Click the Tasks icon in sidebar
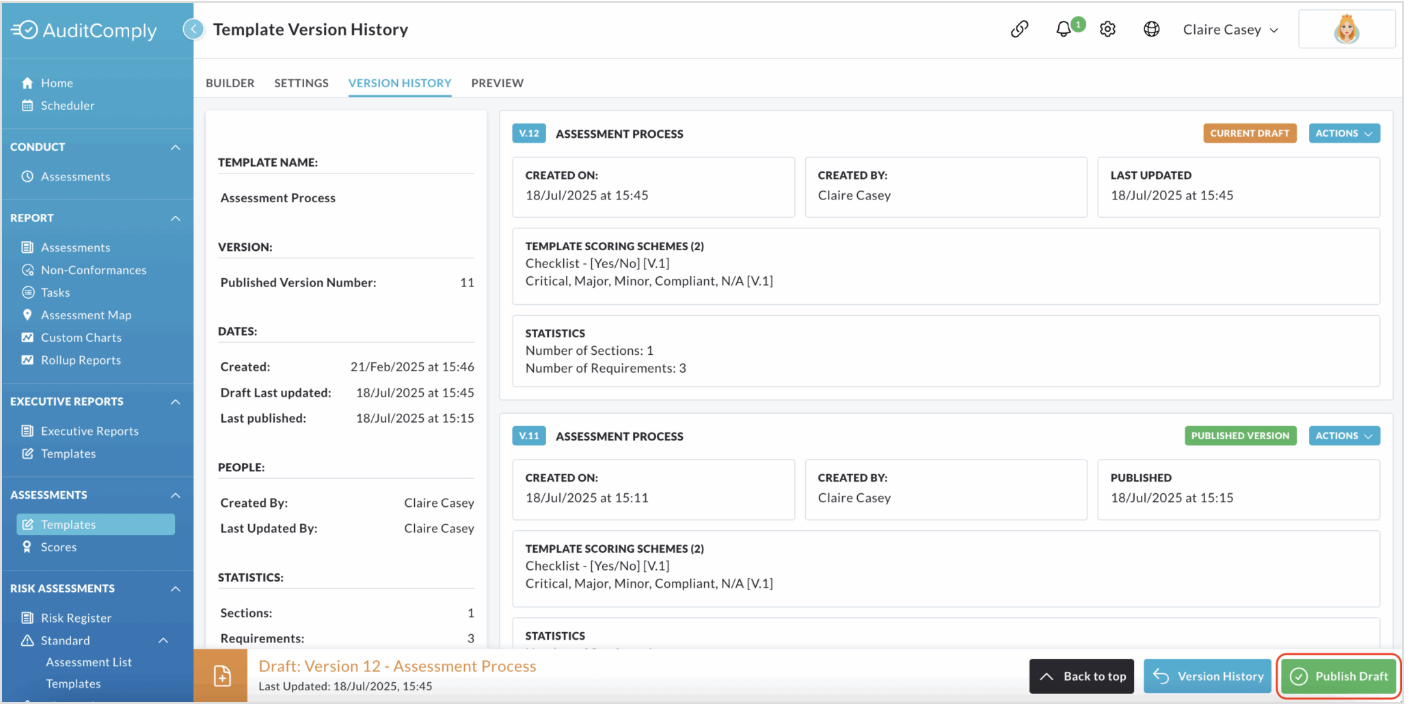Viewport: 1410px width, 706px height. tap(28, 292)
